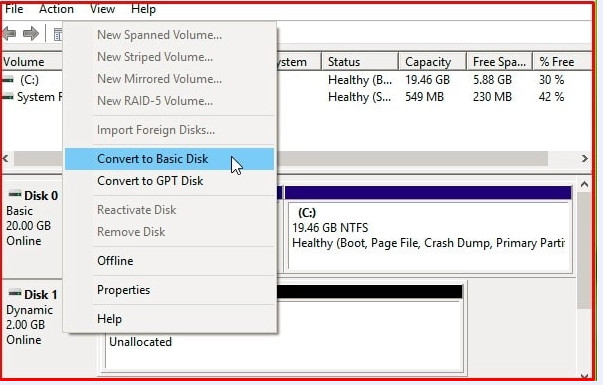603x385 pixels.
Task: Click the System R volume drive icon
Action: pyautogui.click(x=8, y=97)
